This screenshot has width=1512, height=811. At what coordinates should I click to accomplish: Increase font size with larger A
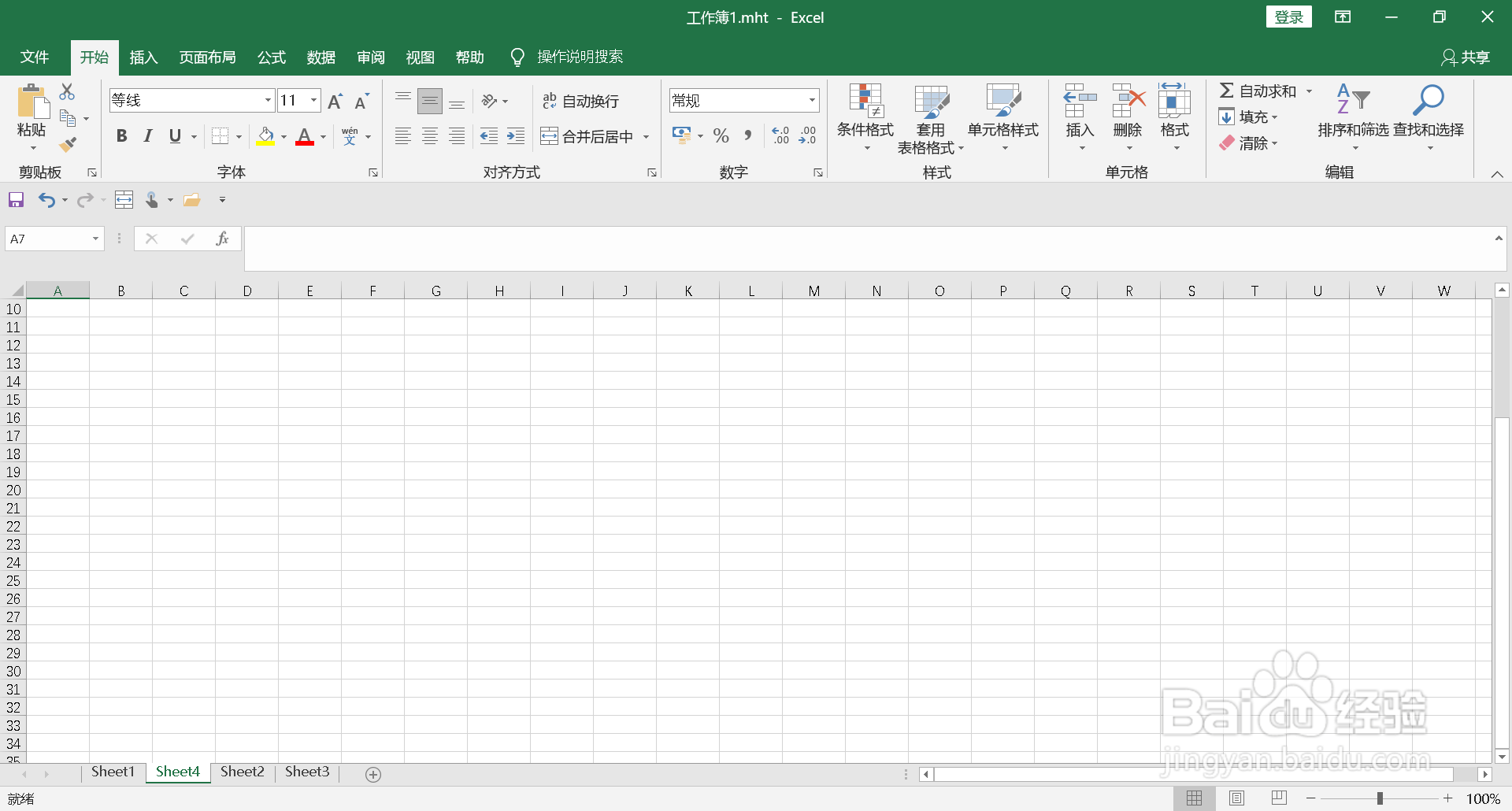(x=335, y=101)
